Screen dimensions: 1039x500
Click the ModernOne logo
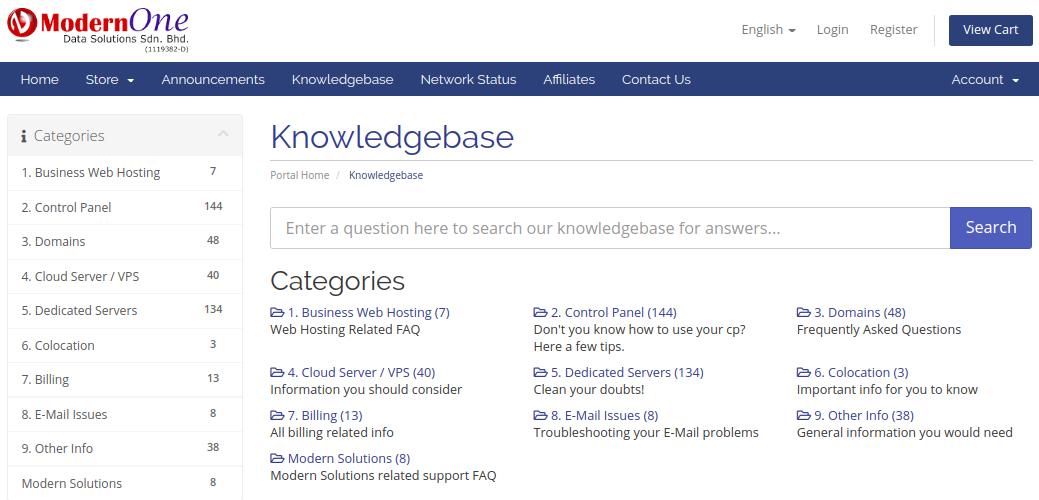97,30
